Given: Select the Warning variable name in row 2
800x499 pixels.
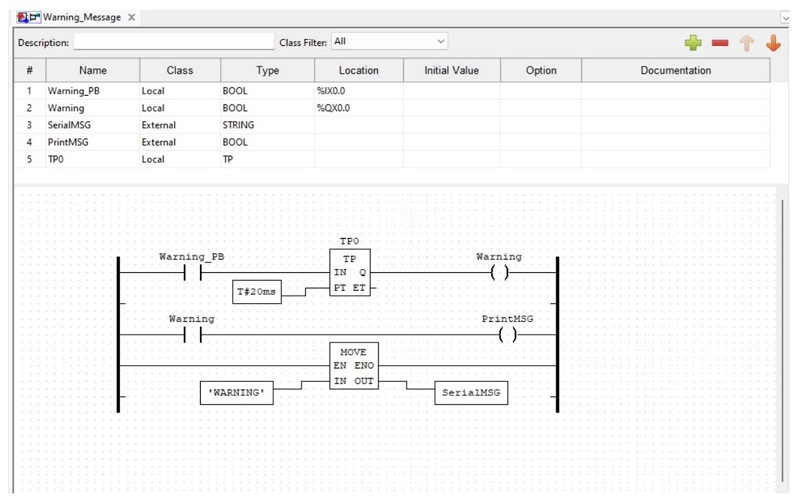Looking at the screenshot, I should coord(92,108).
